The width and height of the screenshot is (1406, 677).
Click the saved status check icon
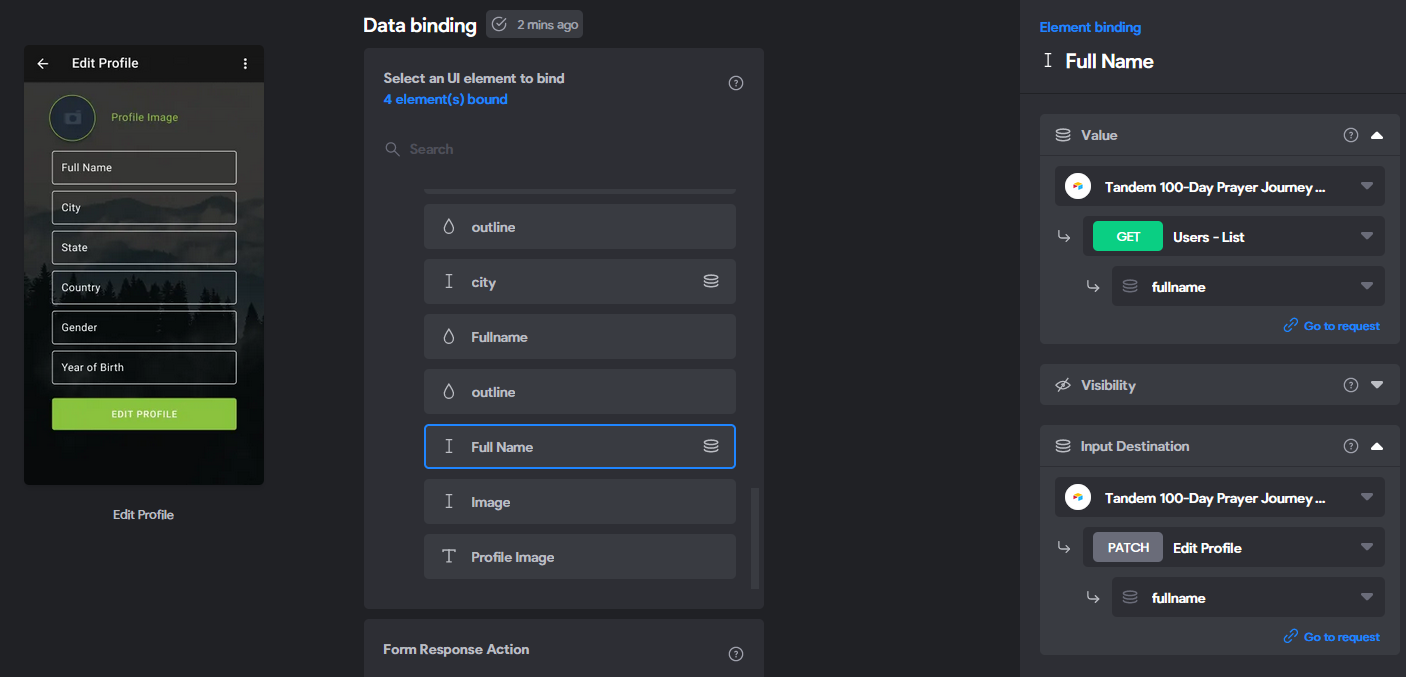[x=500, y=24]
